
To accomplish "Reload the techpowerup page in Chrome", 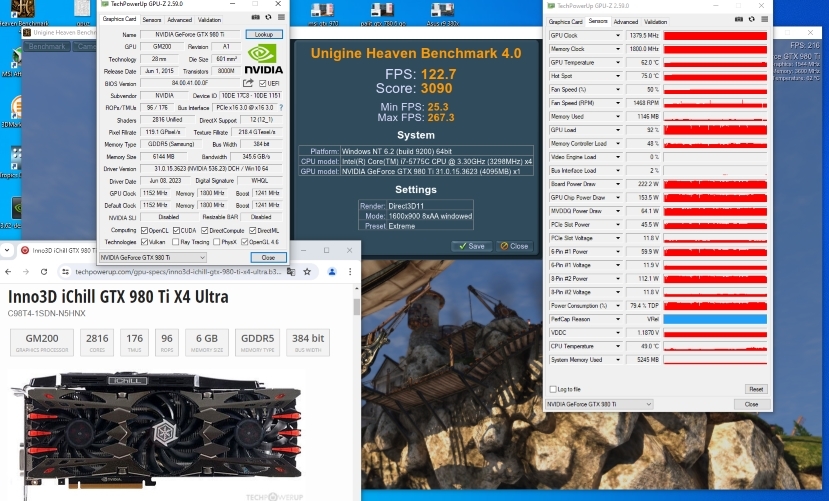I will tap(44, 272).
